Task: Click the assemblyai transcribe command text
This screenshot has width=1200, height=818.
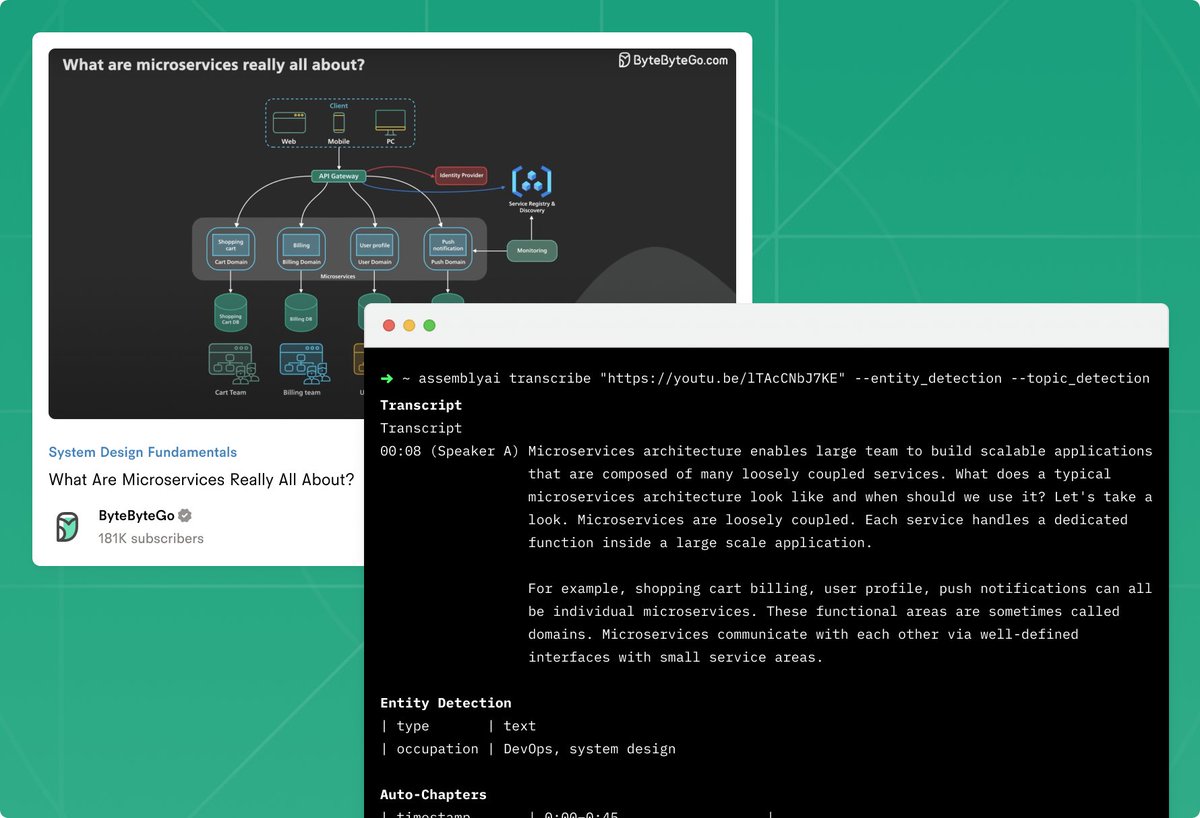Action: tap(505, 378)
